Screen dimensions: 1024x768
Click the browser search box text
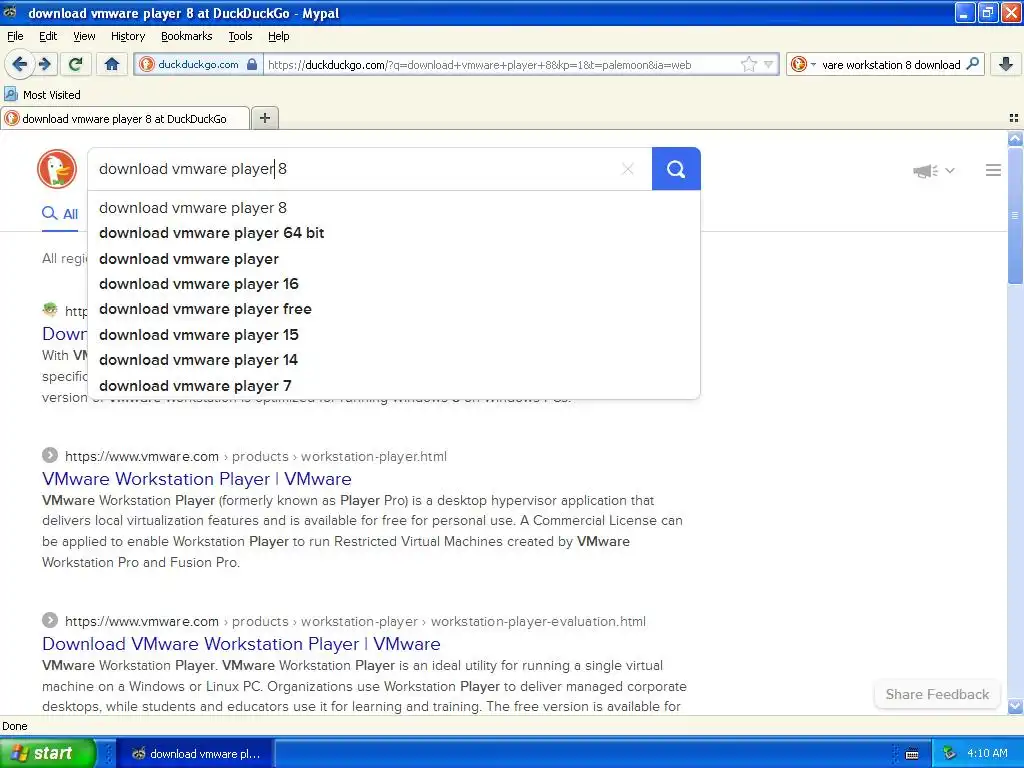click(x=891, y=65)
